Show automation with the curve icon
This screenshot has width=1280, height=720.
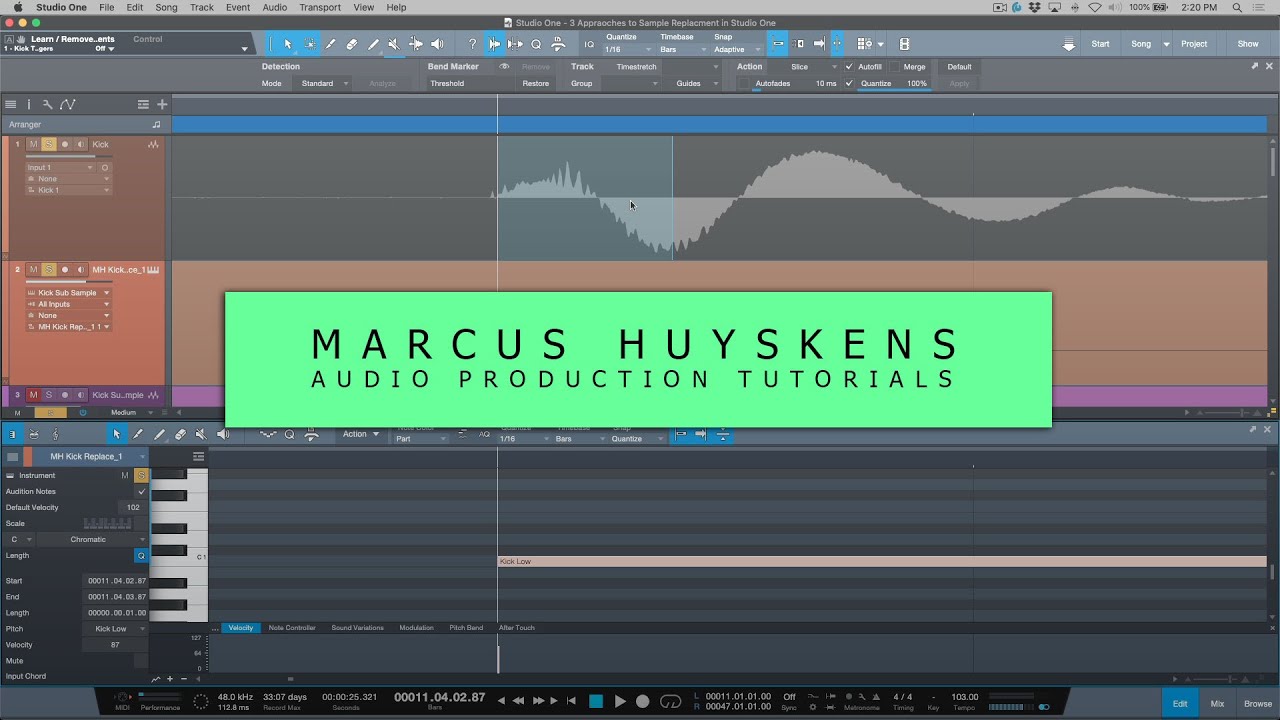click(67, 104)
